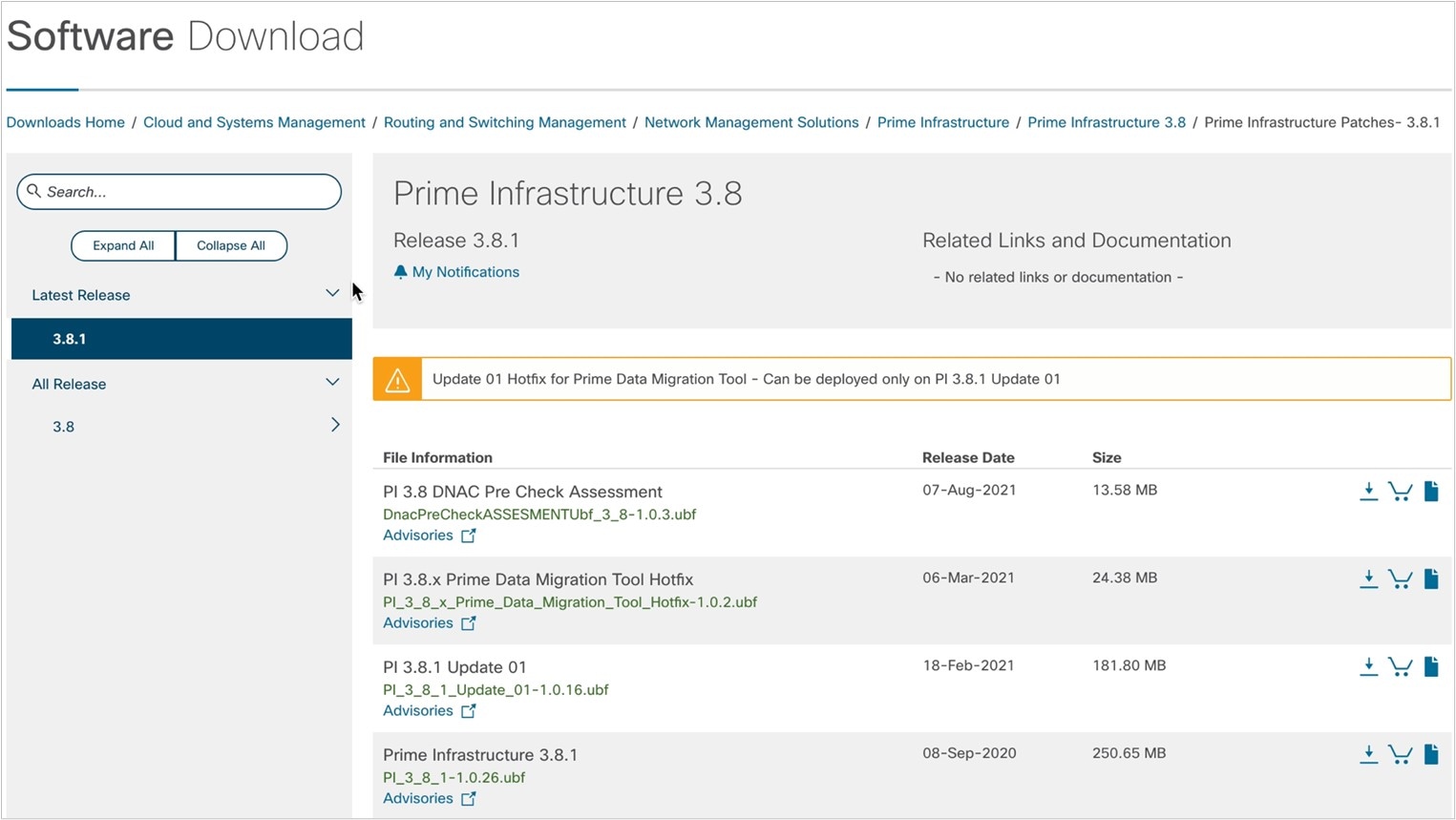Click the external link icon under DNAC Pre Check

click(468, 536)
